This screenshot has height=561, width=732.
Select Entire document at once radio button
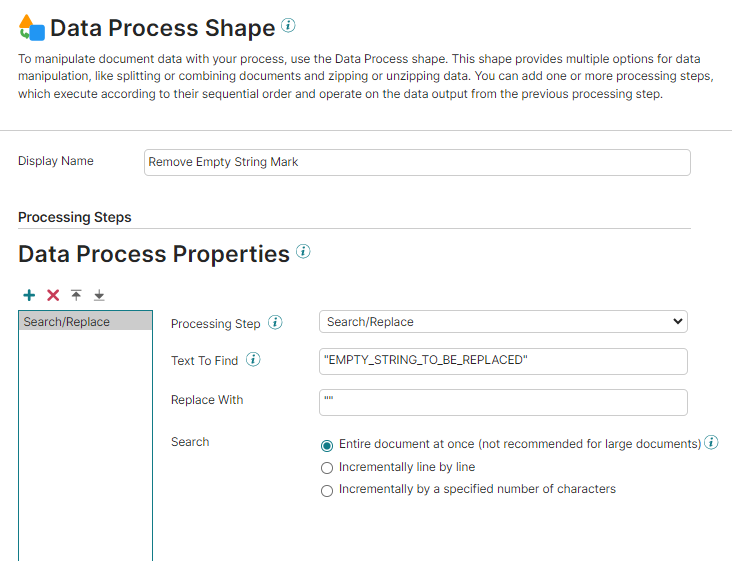[327, 444]
